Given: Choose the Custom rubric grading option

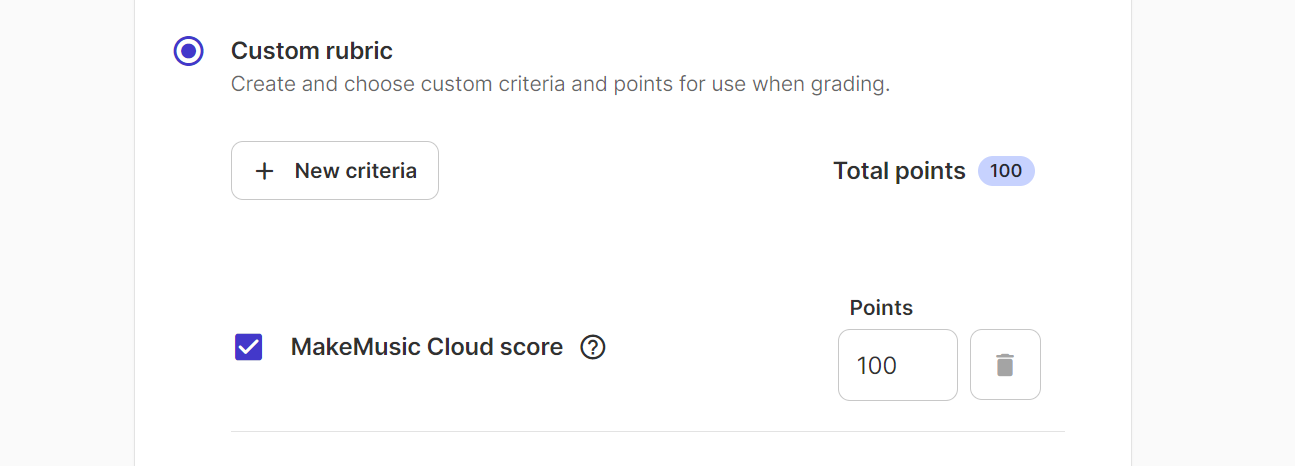Looking at the screenshot, I should pos(188,51).
